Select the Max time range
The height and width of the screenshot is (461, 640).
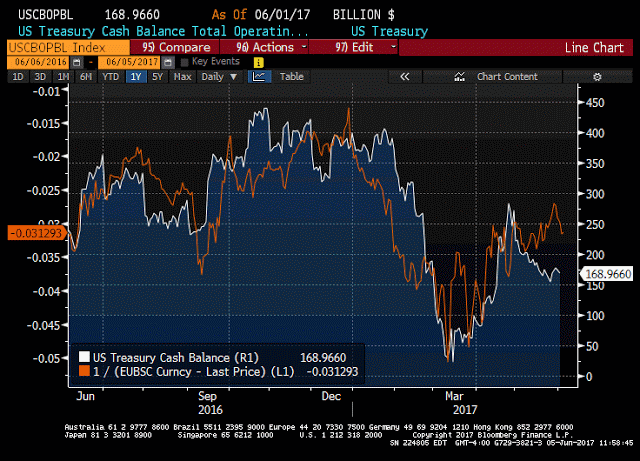coord(182,77)
